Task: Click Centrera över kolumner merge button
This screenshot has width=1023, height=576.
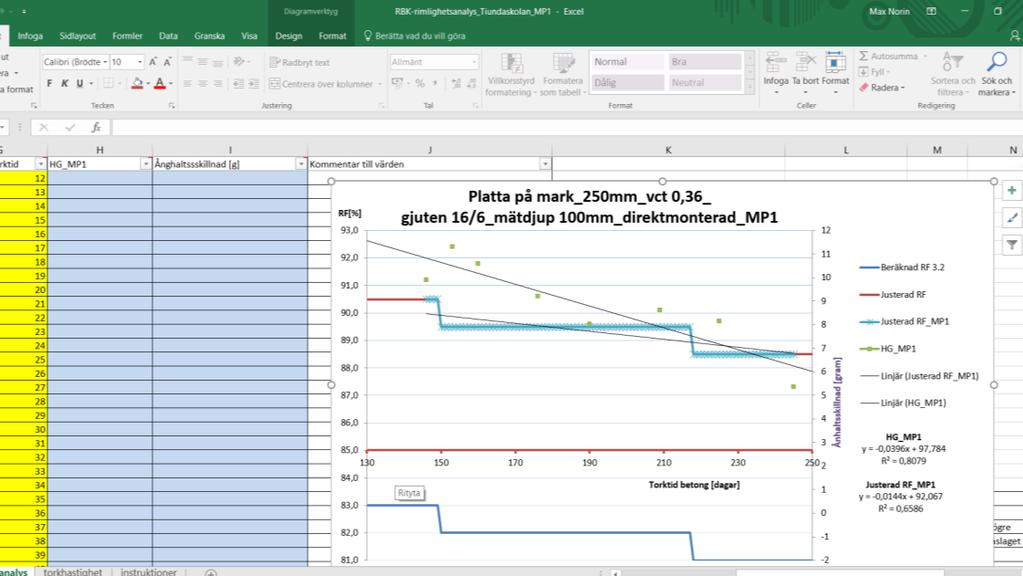Action: [321, 83]
